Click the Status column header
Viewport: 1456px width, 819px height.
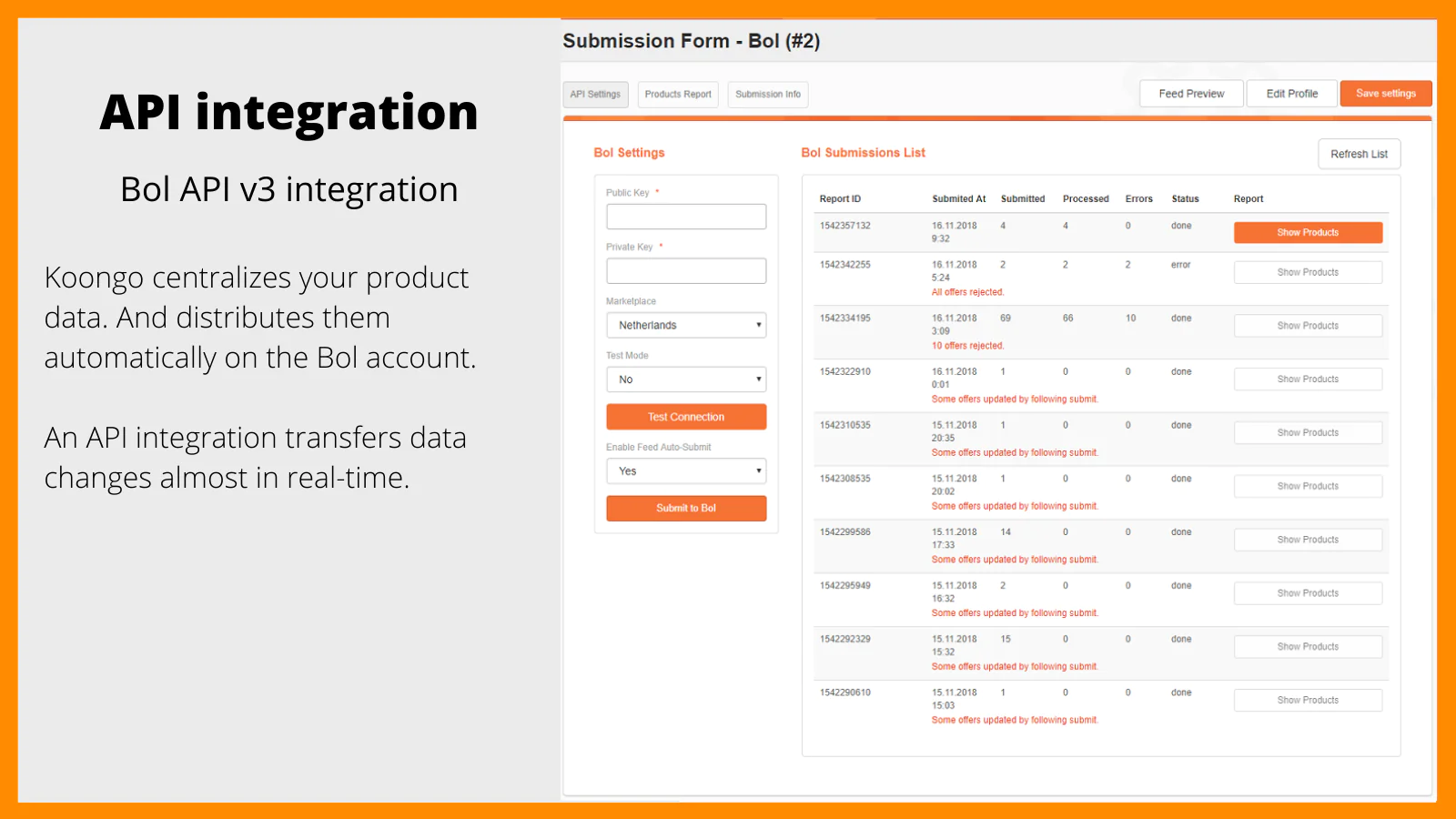pos(1186,199)
